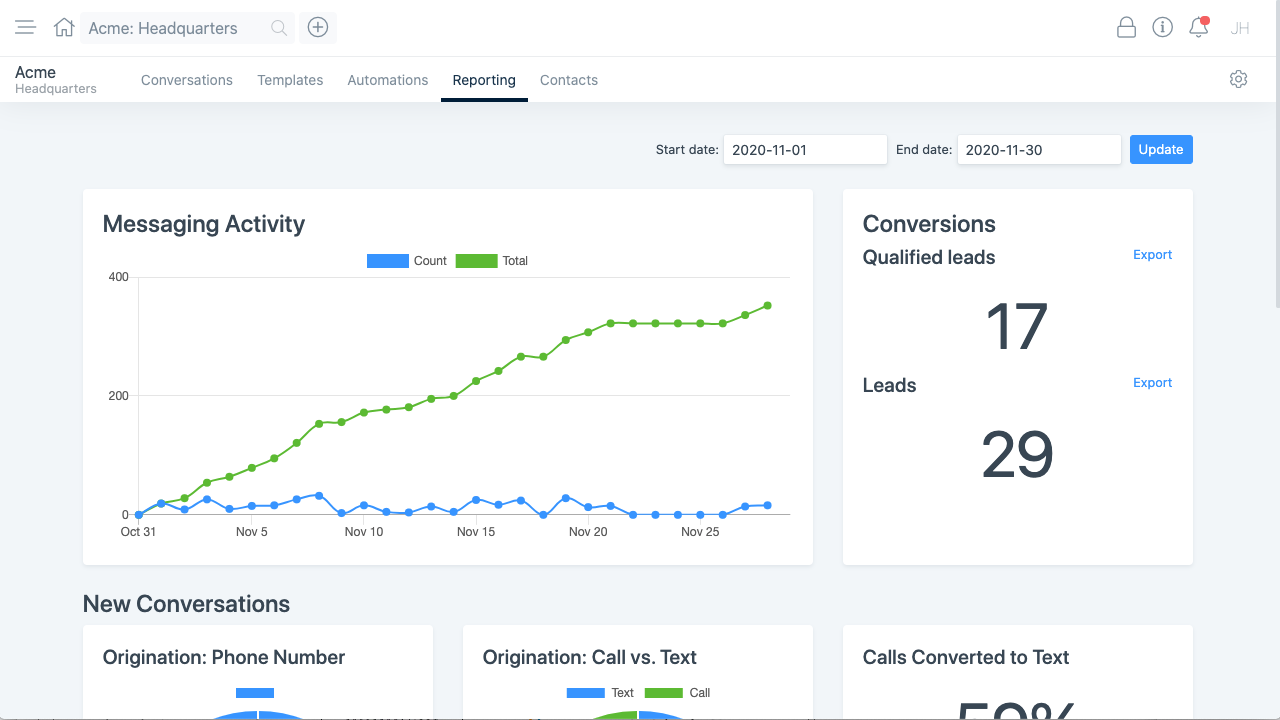Click the End date field
This screenshot has width=1280, height=720.
1039,150
